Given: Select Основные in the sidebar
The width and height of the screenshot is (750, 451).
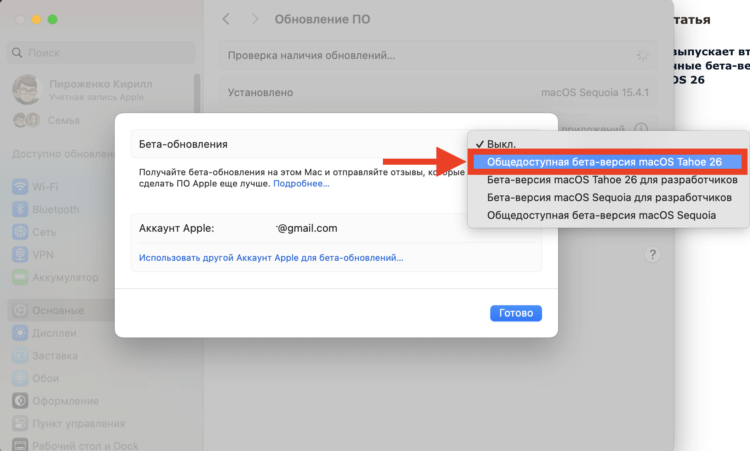Looking at the screenshot, I should pyautogui.click(x=61, y=310).
